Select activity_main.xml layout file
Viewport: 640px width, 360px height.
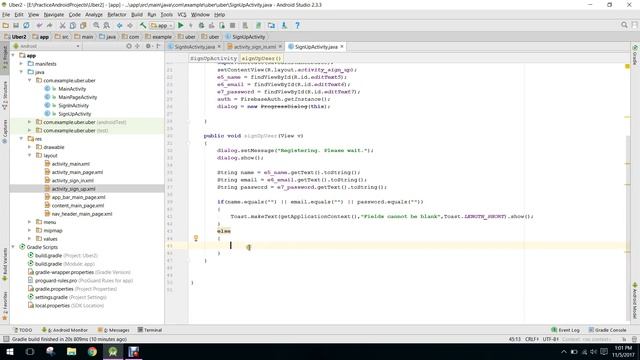pyautogui.click(x=71, y=164)
